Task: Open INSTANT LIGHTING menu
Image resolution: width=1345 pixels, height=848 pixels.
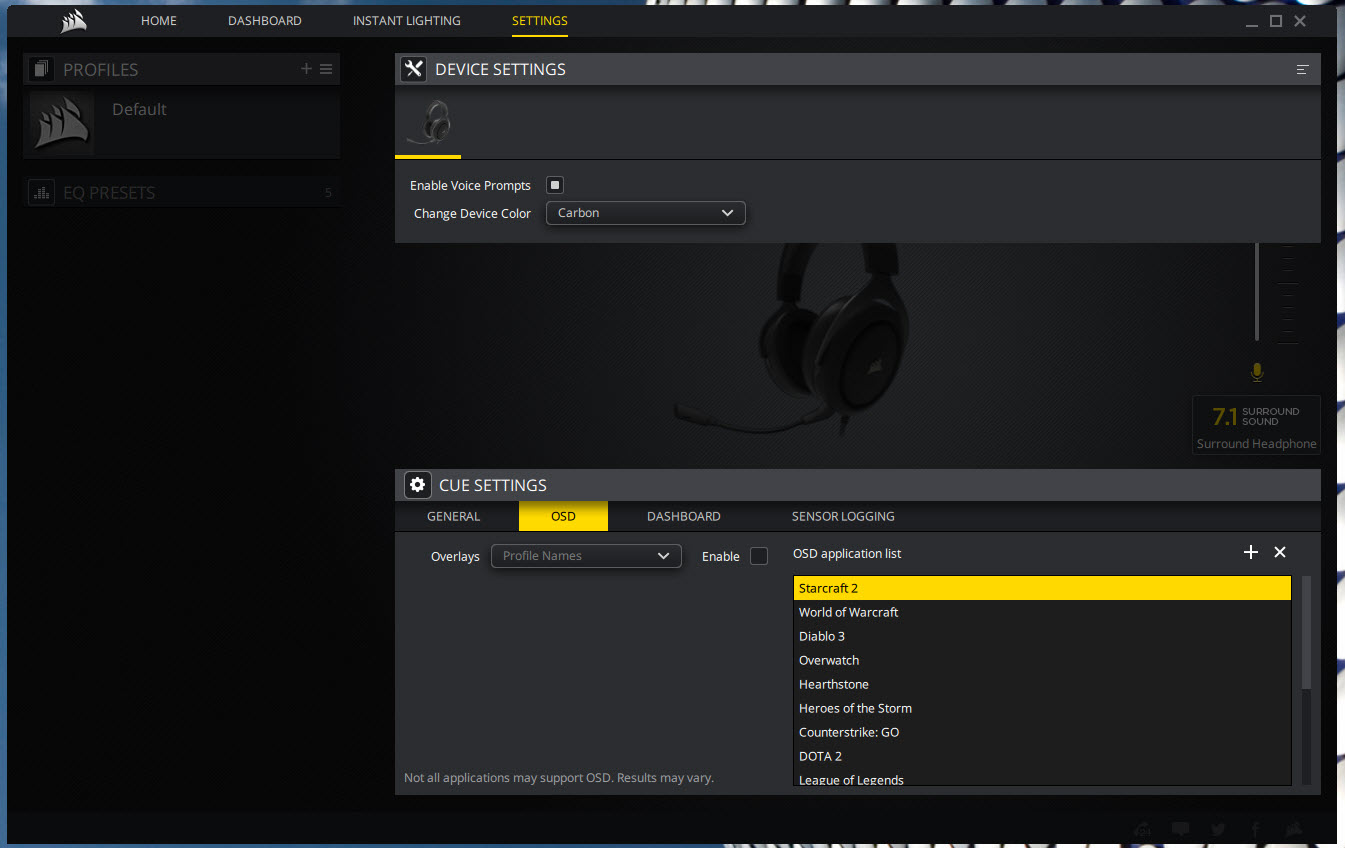Action: 407,21
